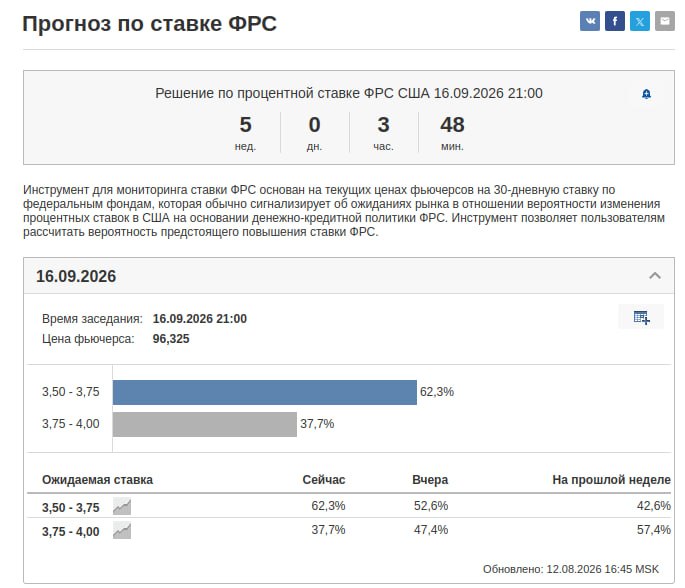
Task: Collapse the 16.09.2026 section chevron
Action: click(x=654, y=275)
